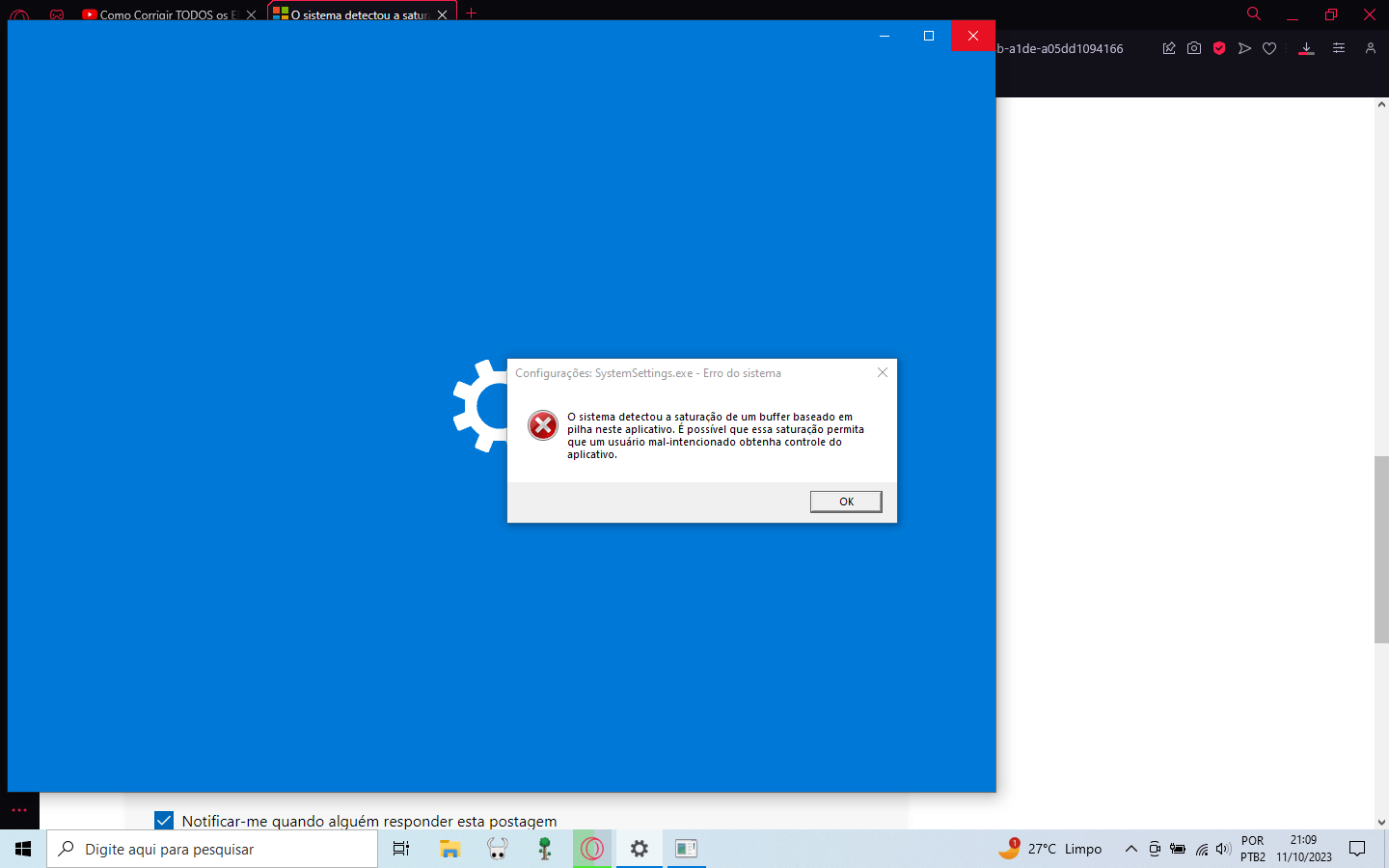Close the blue Settings window

(x=973, y=36)
